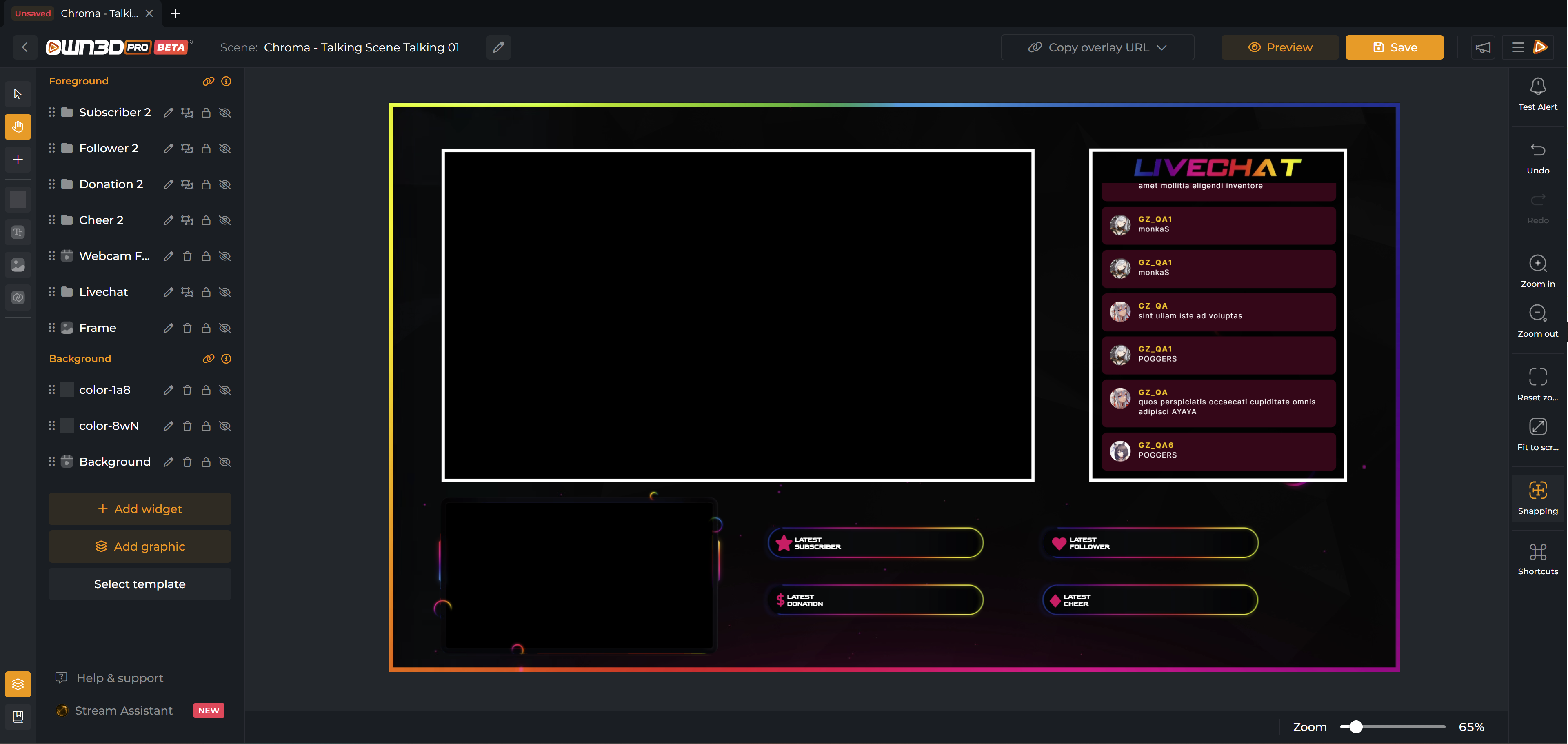This screenshot has height=744, width=1568.
Task: Expand the Donation 2 folder
Action: pyautogui.click(x=67, y=184)
